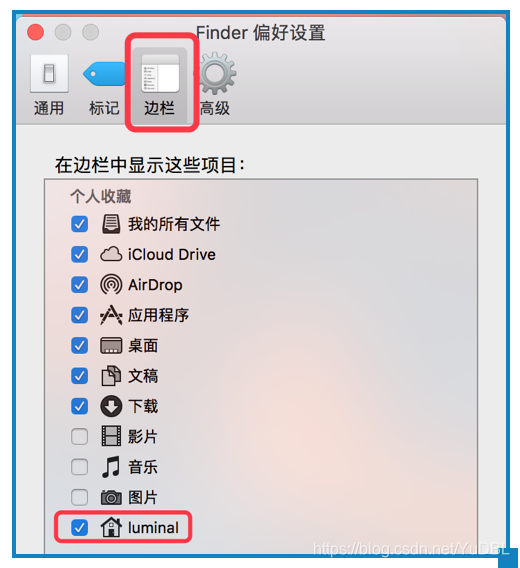Disable the 下载 downloads checkbox
Viewport: 520px width, 568px height.
click(x=79, y=406)
